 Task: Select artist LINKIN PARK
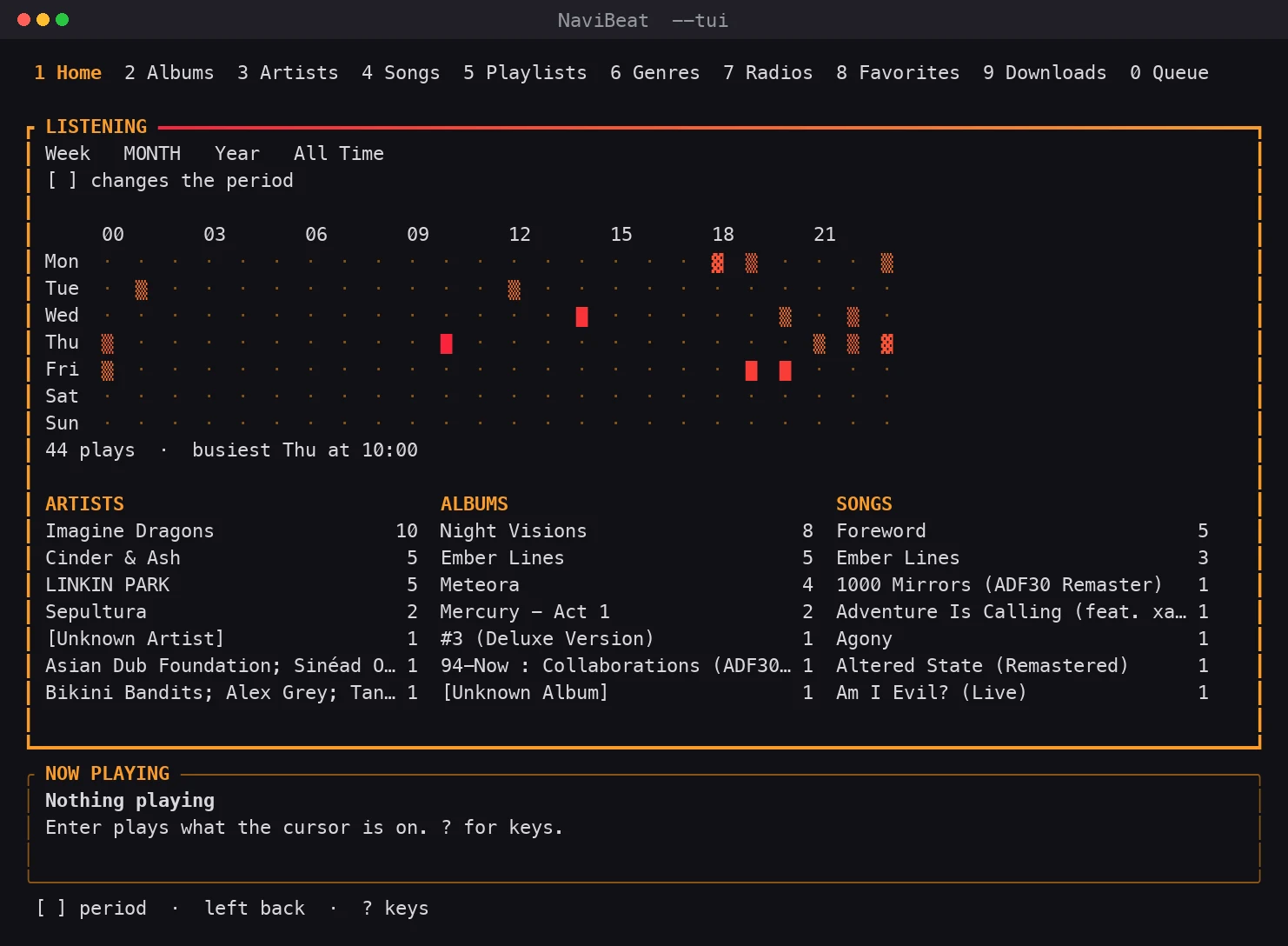coord(231,585)
